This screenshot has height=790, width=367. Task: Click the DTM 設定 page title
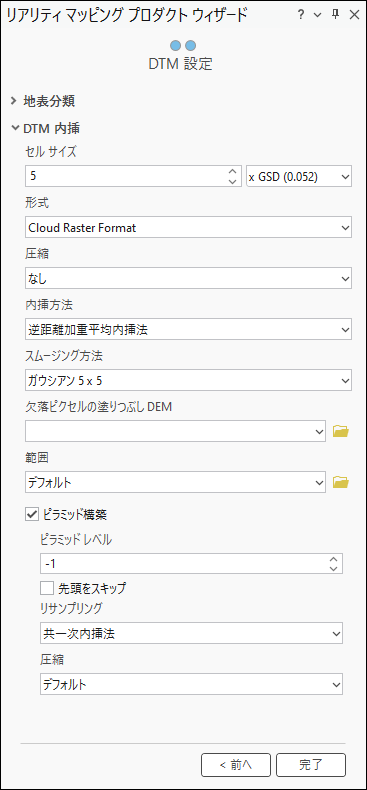[x=180, y=64]
